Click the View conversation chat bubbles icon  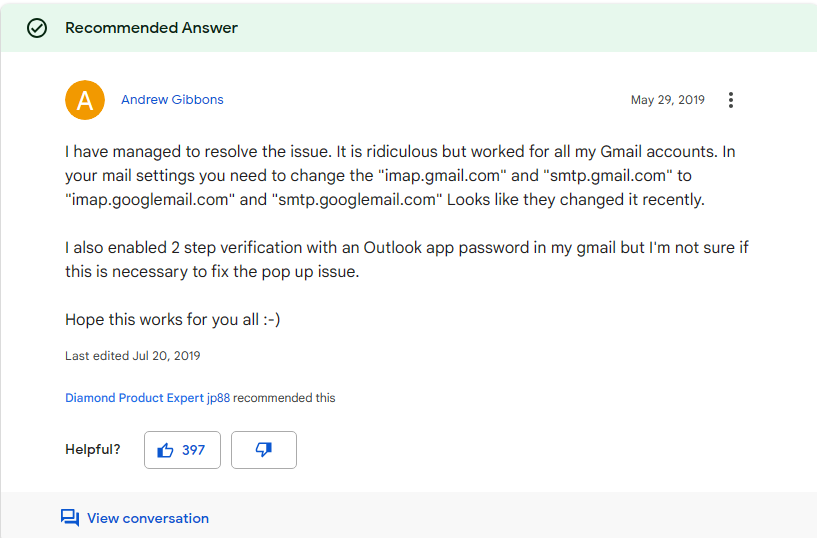(70, 518)
